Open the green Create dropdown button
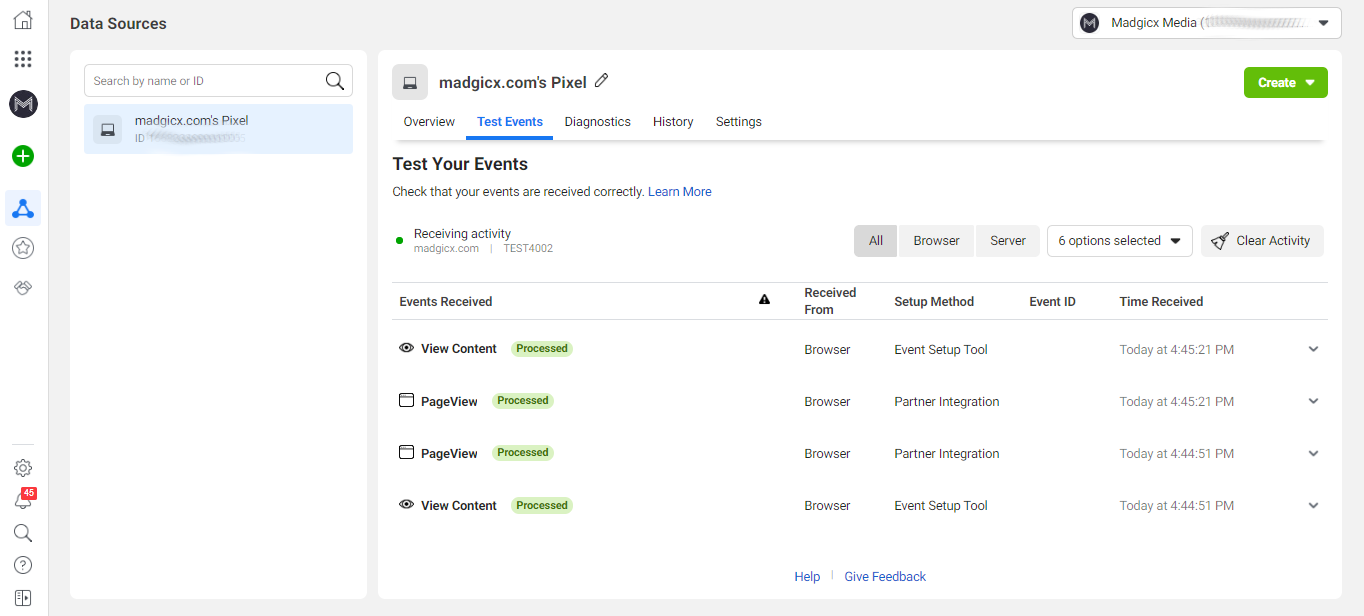 [x=1285, y=83]
